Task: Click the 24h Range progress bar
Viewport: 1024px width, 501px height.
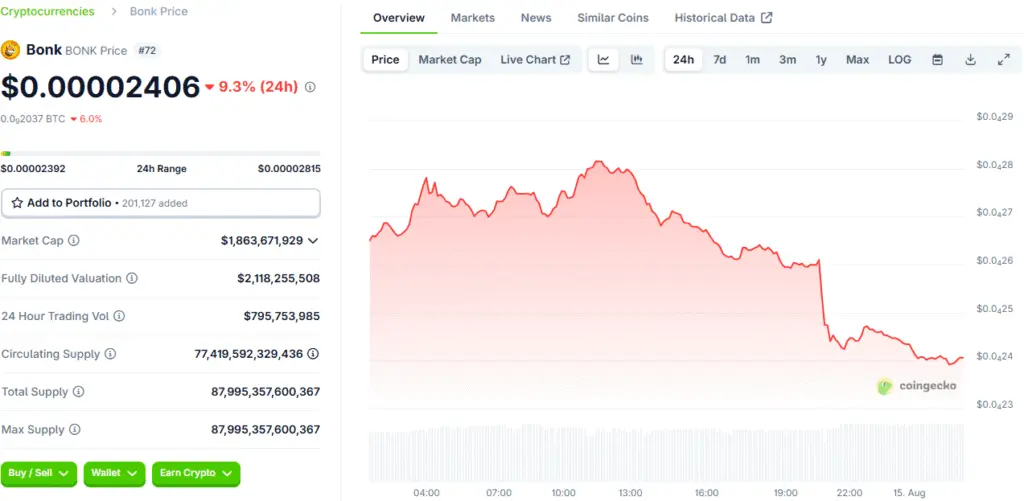Action: 161,154
